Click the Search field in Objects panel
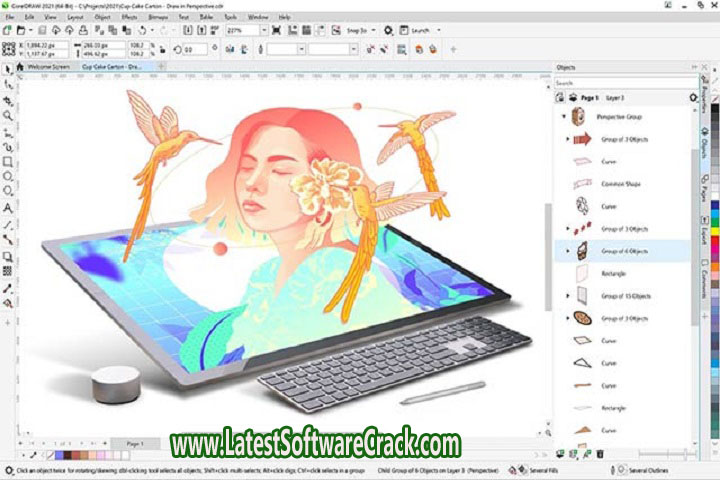 pos(620,83)
